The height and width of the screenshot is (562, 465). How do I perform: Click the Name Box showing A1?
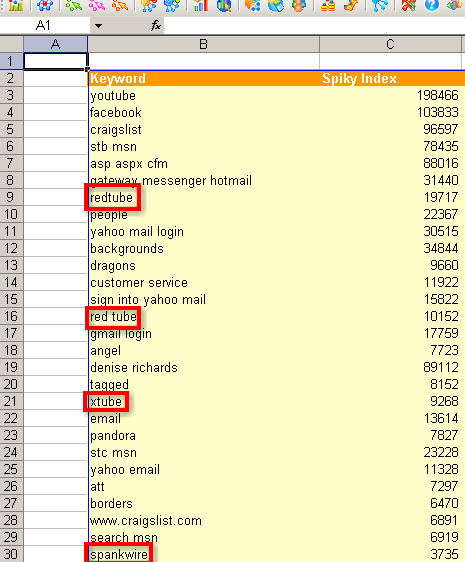(x=45, y=26)
